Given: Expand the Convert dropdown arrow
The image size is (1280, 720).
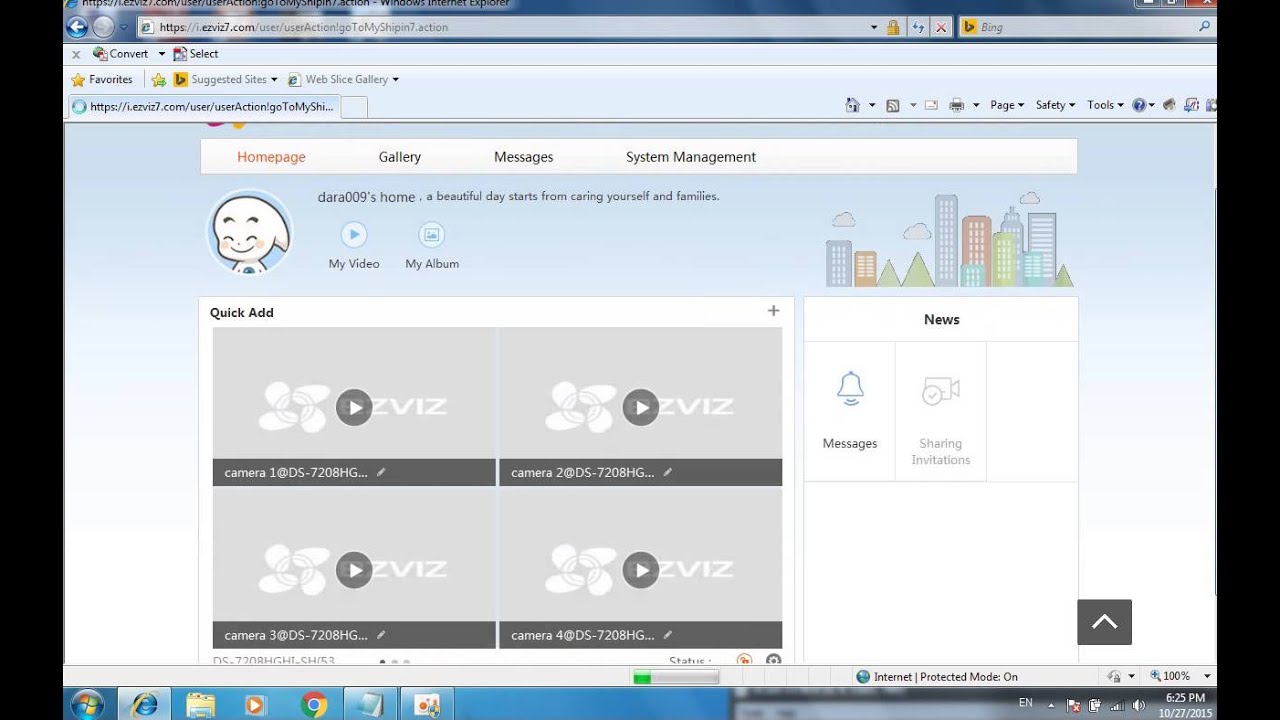Looking at the screenshot, I should click(161, 54).
